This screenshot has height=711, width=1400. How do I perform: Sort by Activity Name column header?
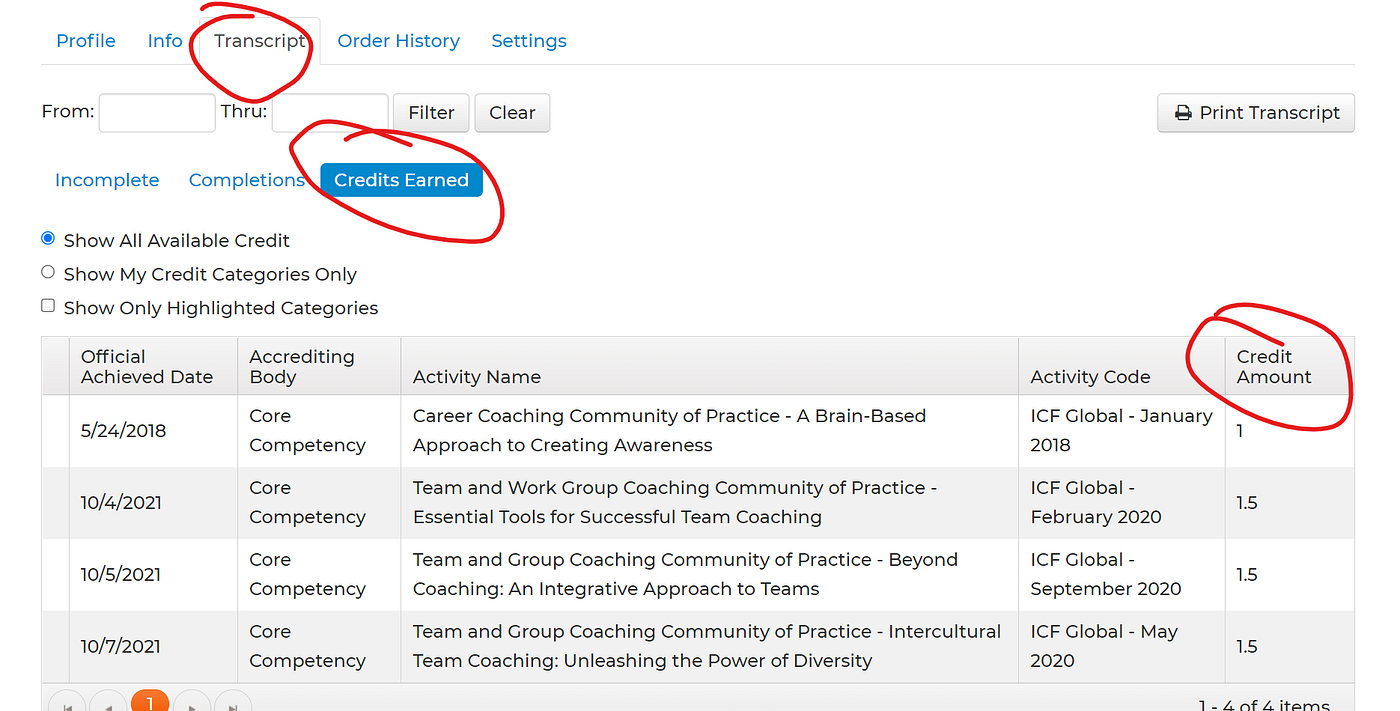point(477,377)
